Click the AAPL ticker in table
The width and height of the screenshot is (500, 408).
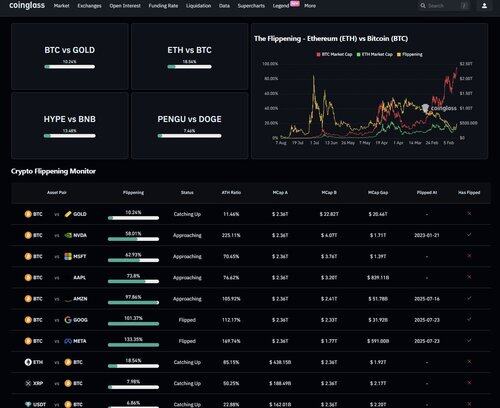coord(79,278)
